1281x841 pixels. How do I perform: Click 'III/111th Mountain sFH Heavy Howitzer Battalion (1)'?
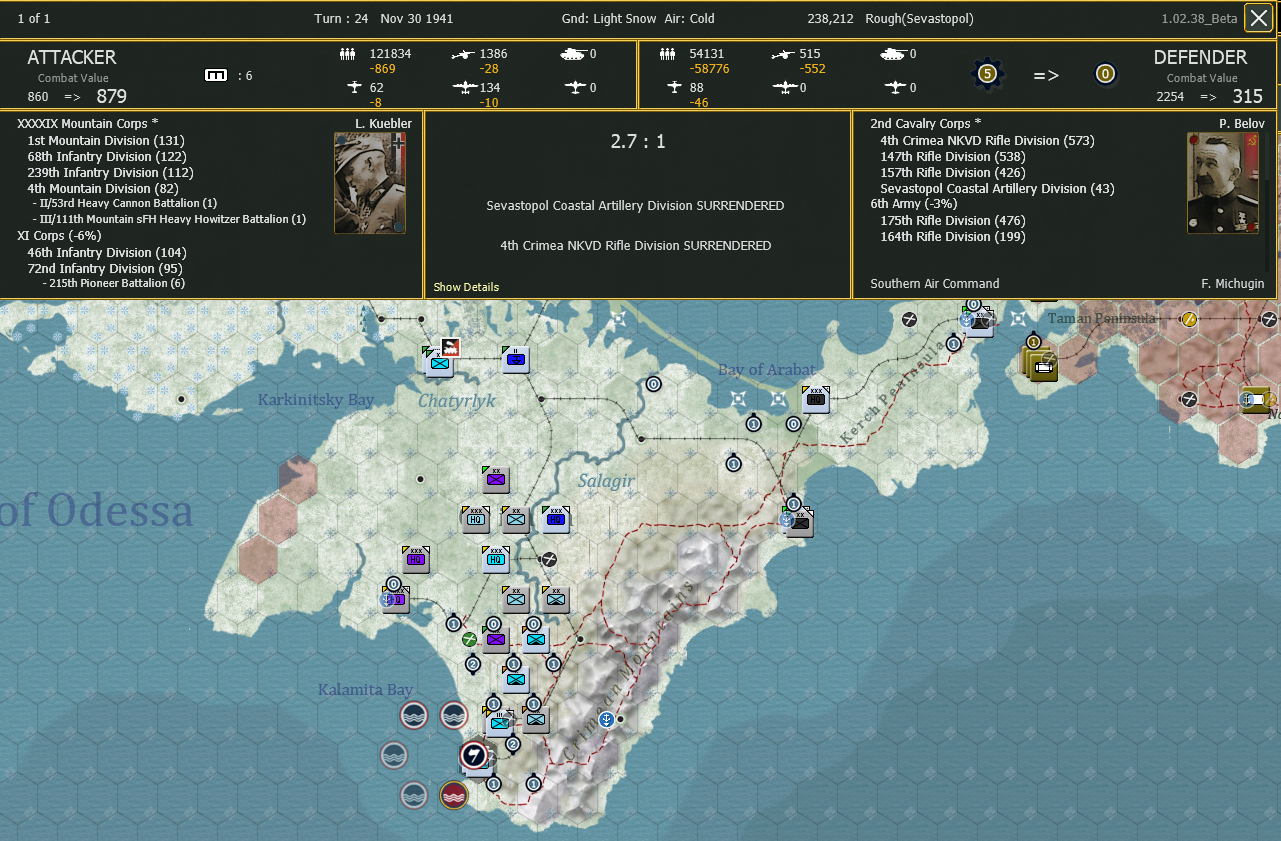[x=175, y=219]
